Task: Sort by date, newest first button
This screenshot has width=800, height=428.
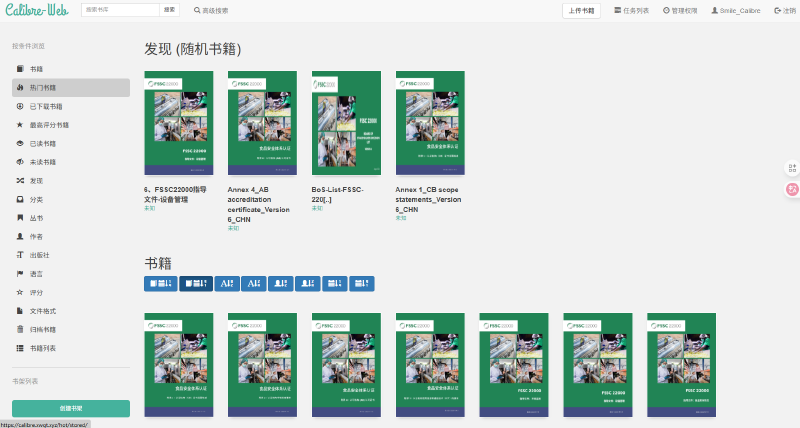Action: [x=161, y=284]
